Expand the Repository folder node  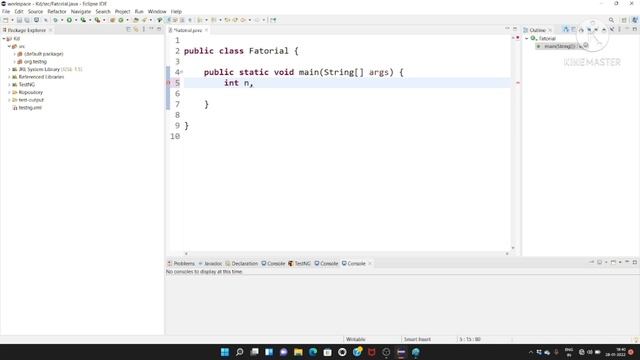click(9, 92)
